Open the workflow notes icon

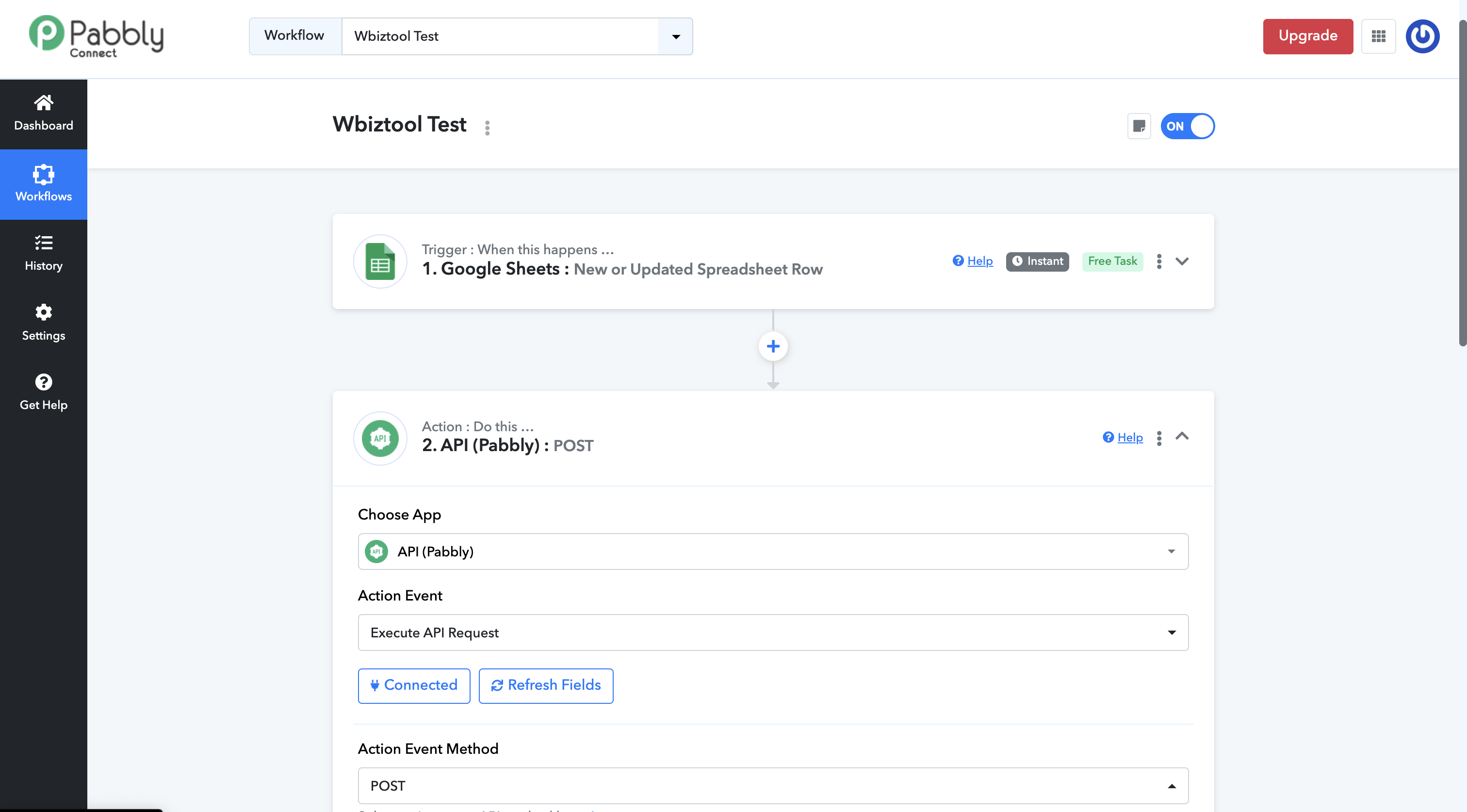coord(1139,126)
